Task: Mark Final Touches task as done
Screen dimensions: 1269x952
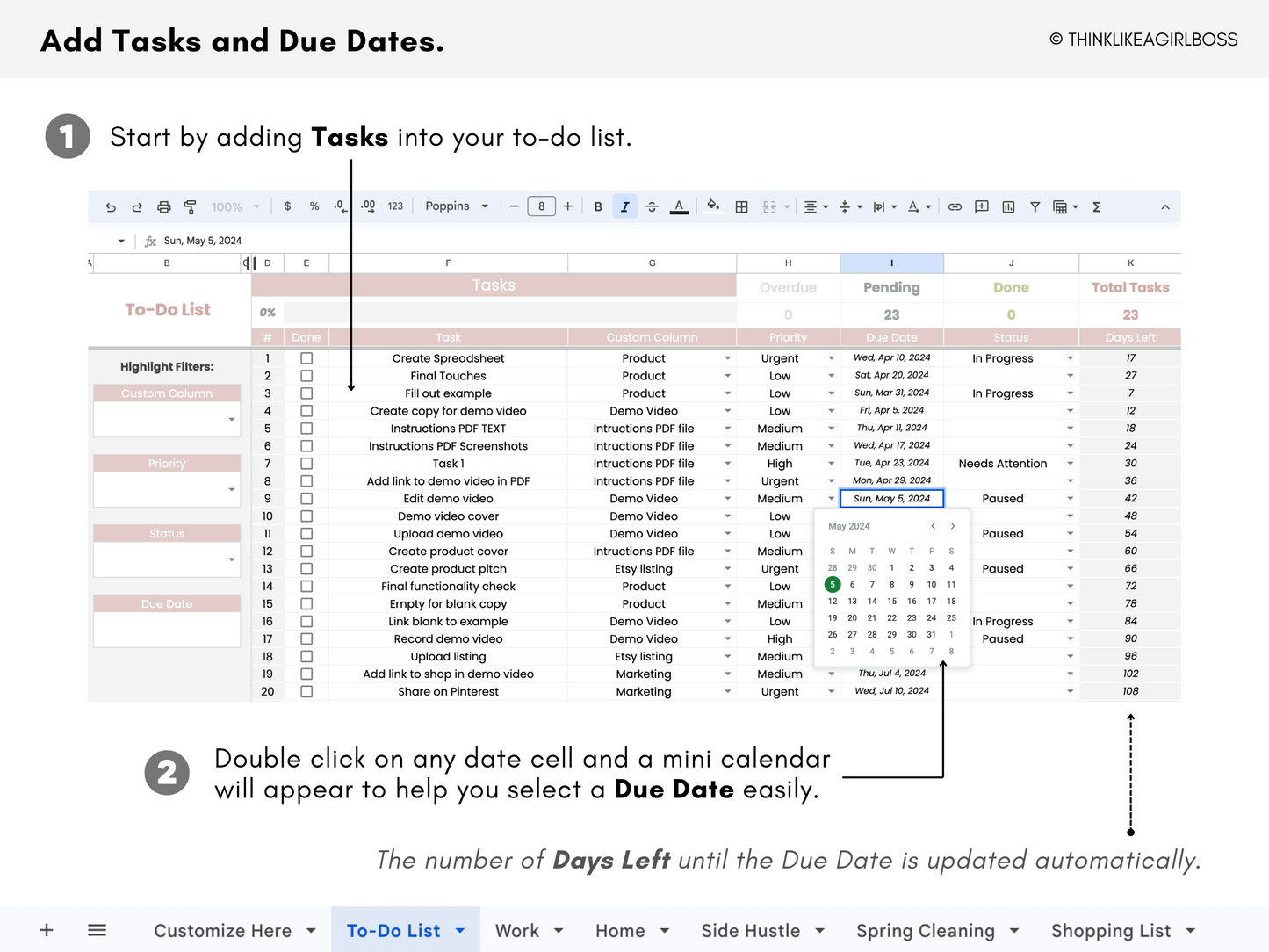Action: (x=306, y=375)
